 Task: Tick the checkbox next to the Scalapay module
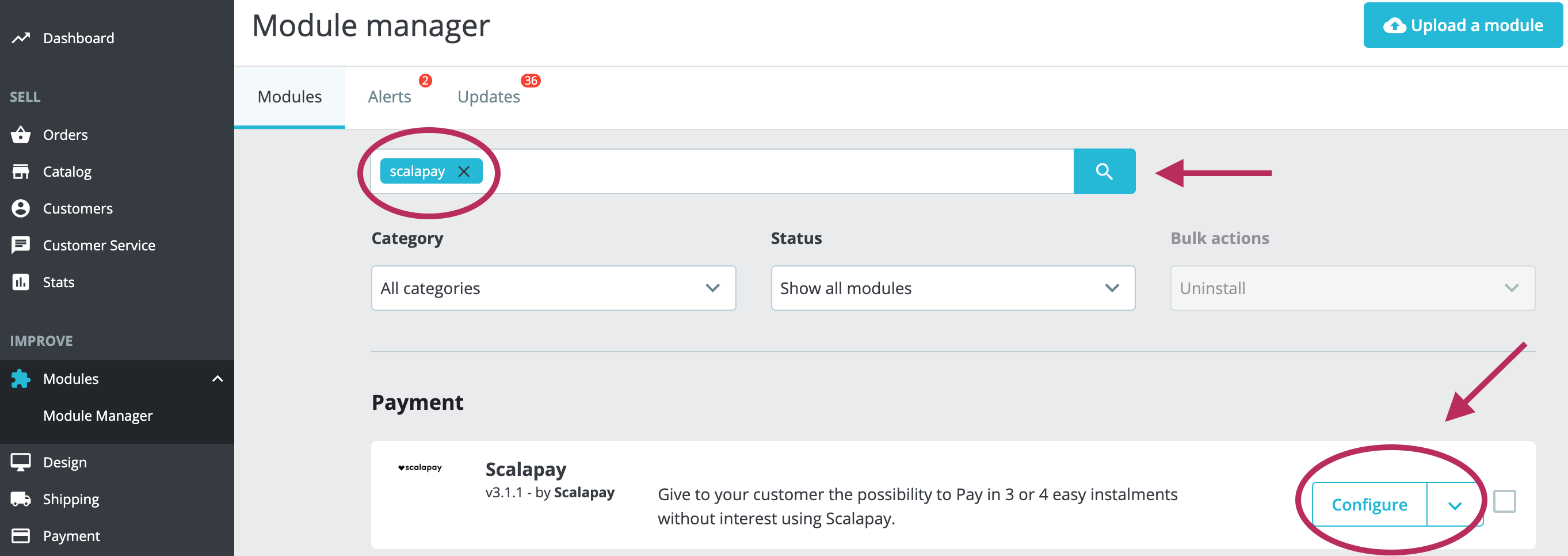pos(1506,501)
